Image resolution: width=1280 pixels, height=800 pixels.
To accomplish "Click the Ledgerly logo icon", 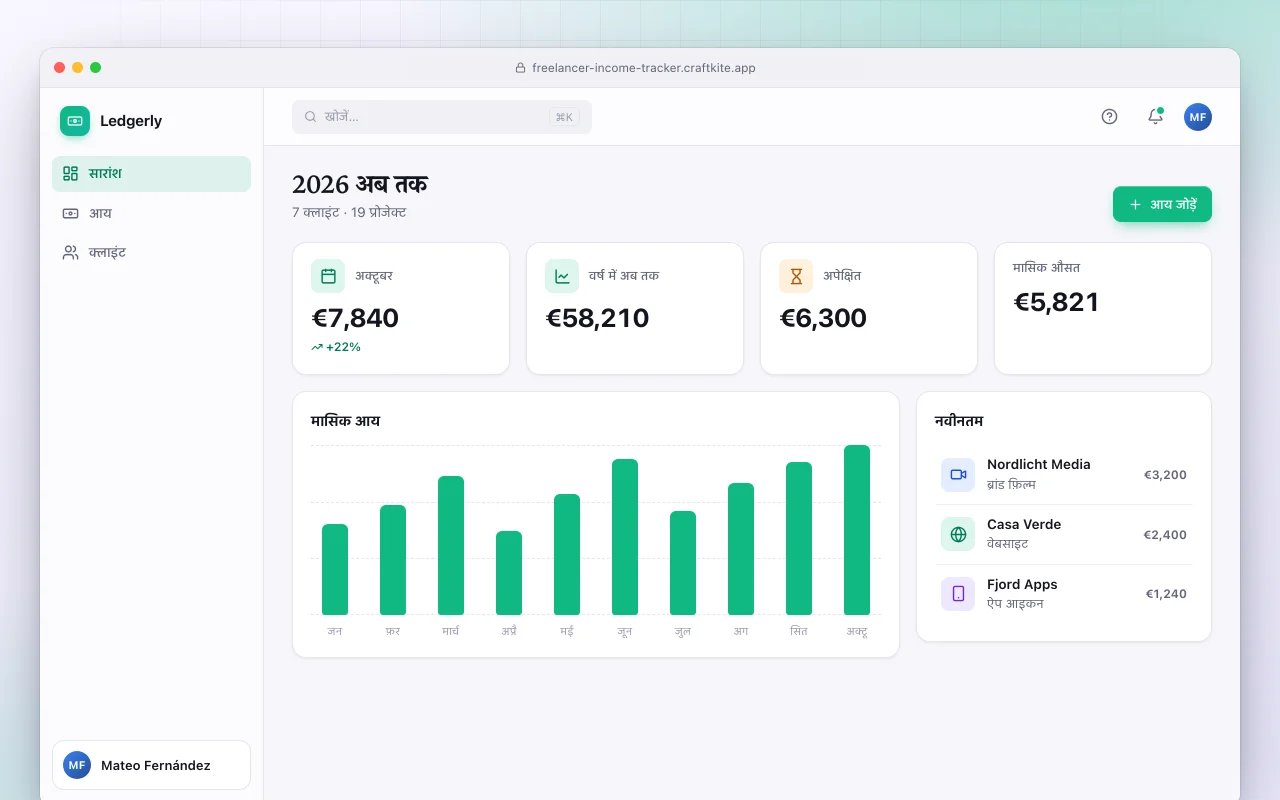I will pyautogui.click(x=75, y=121).
